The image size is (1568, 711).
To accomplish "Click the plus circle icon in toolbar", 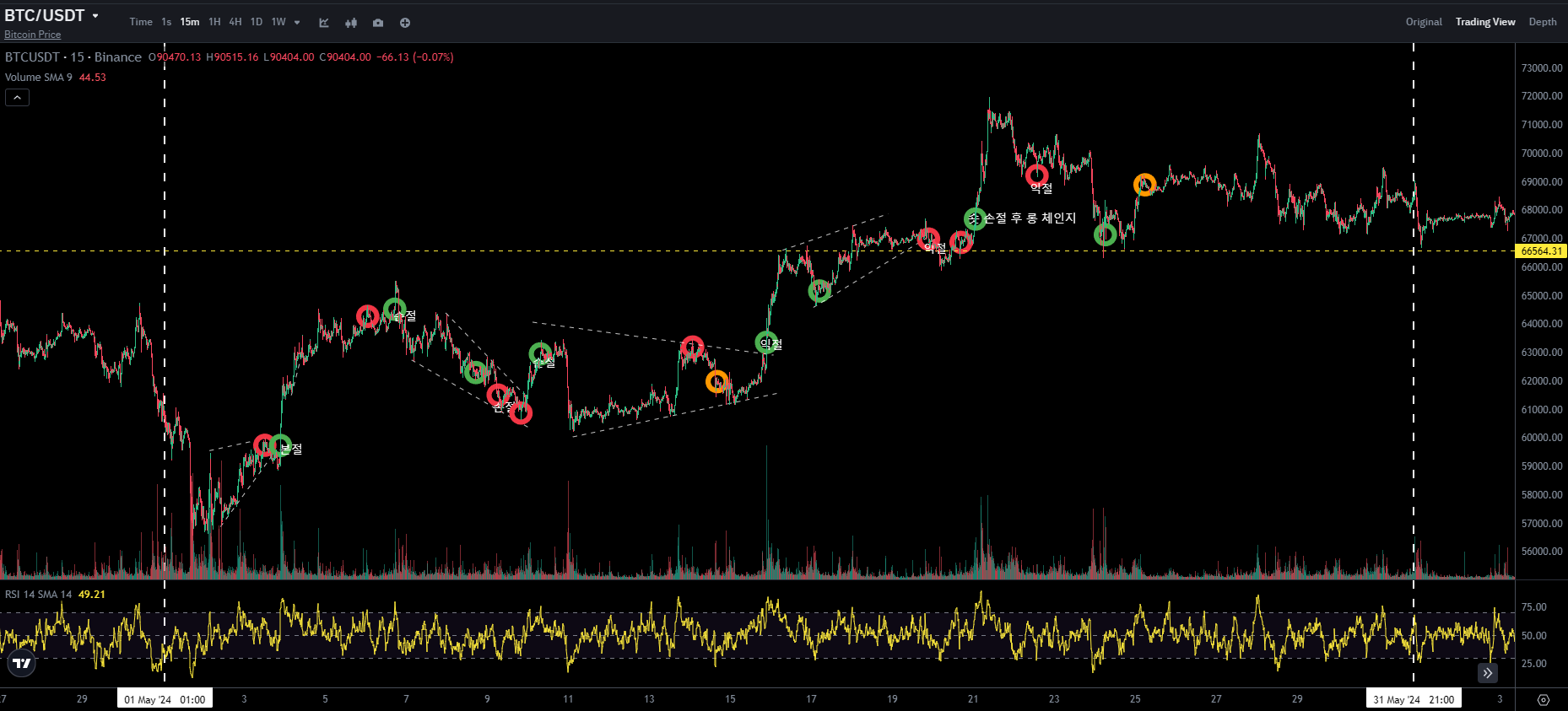I will pos(405,23).
